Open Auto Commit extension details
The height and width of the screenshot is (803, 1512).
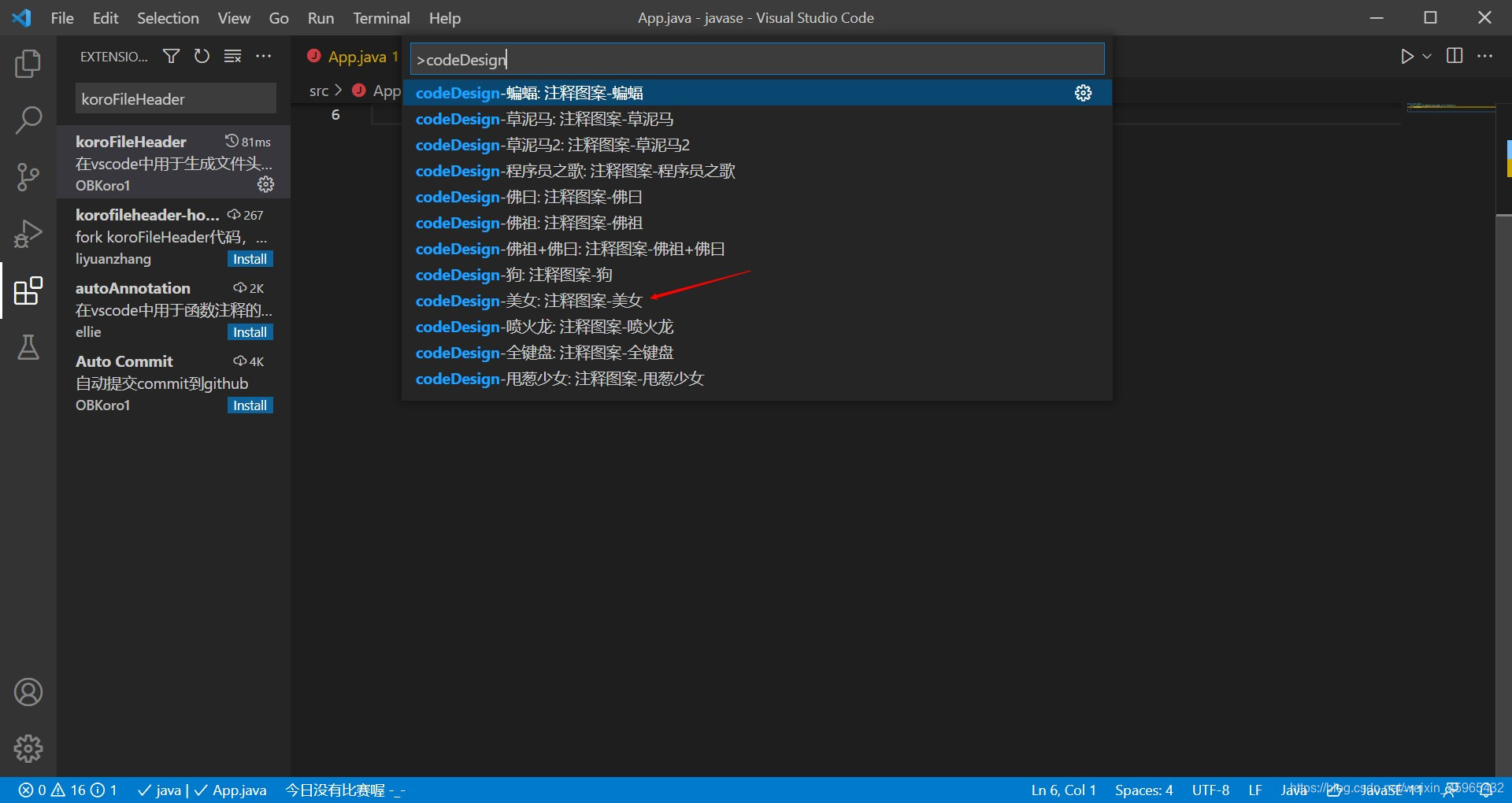(x=173, y=383)
